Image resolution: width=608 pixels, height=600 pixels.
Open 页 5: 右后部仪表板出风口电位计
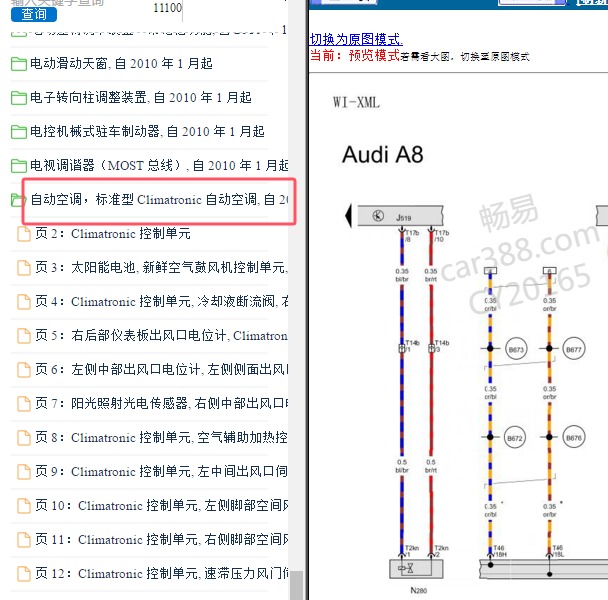point(161,335)
